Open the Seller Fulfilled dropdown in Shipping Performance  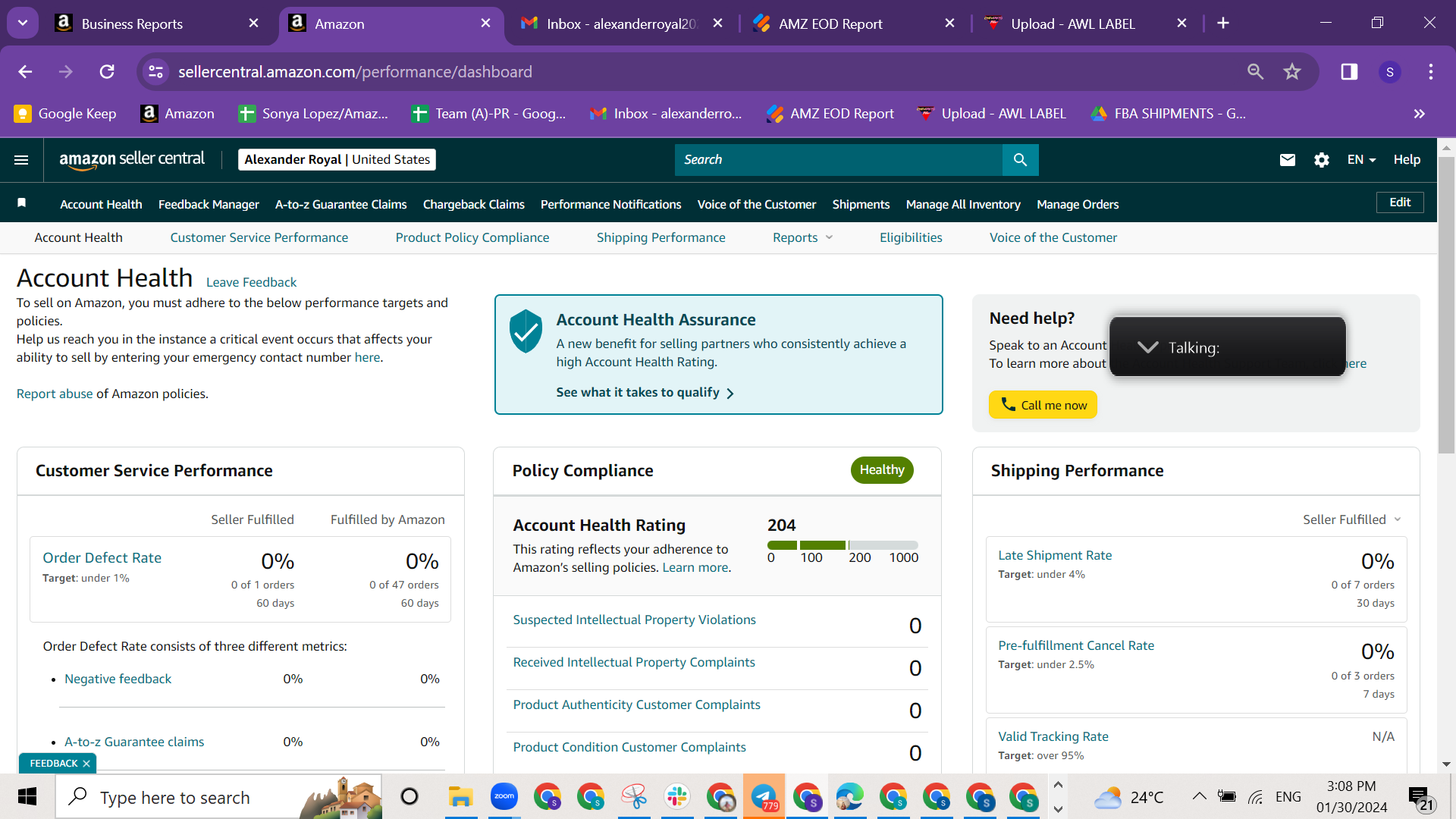[1352, 519]
